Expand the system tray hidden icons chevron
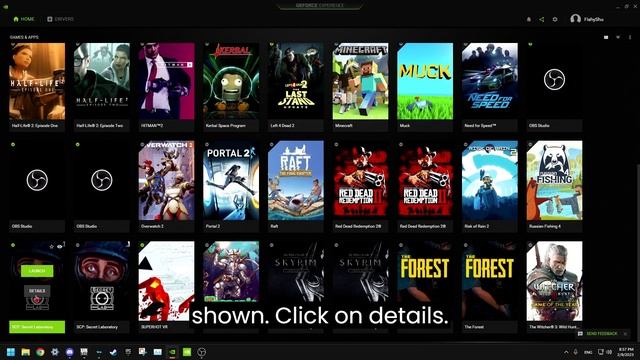 click(566, 352)
